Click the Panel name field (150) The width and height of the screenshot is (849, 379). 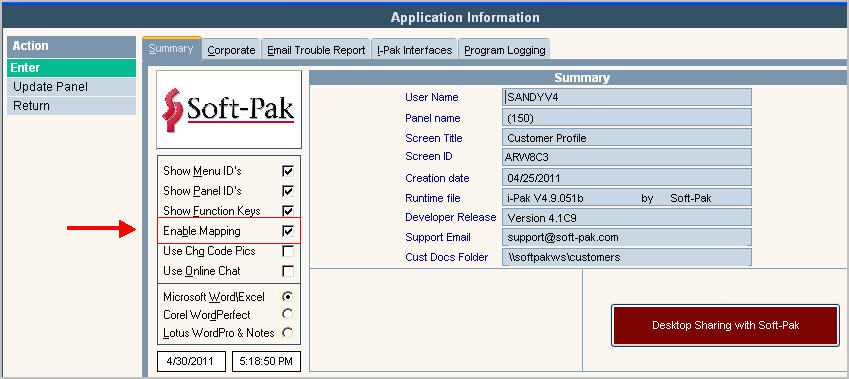click(x=627, y=117)
